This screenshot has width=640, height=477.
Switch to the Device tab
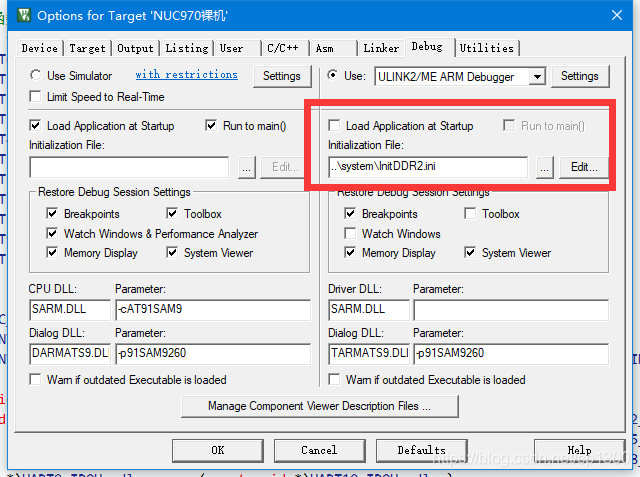pos(40,48)
